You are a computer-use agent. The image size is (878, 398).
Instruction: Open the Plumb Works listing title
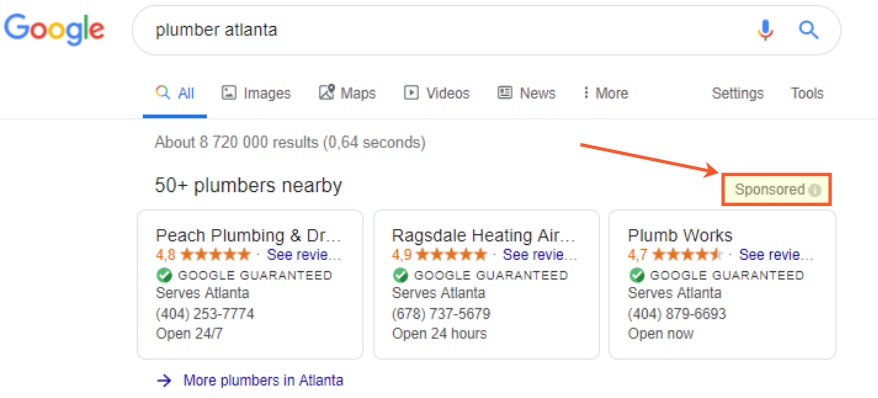tap(680, 235)
